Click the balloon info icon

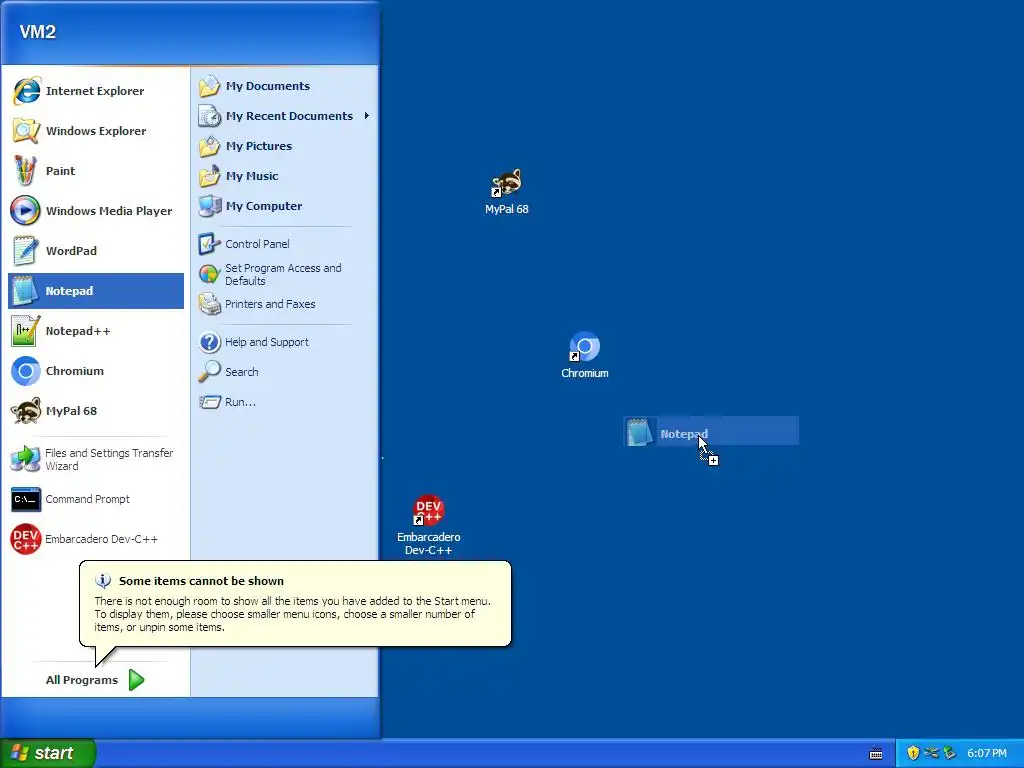click(x=103, y=581)
